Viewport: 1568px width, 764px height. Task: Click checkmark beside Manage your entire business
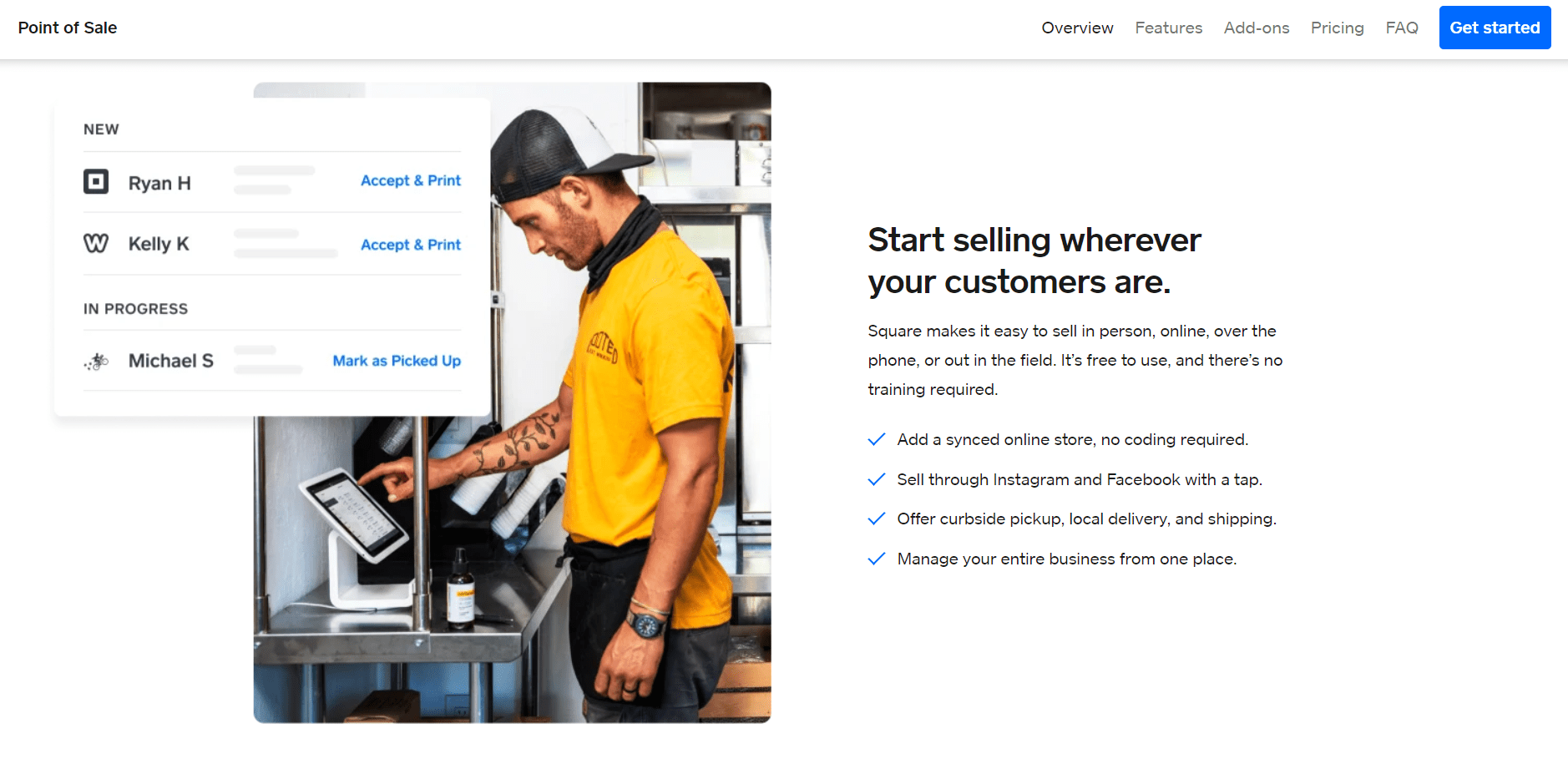point(876,559)
